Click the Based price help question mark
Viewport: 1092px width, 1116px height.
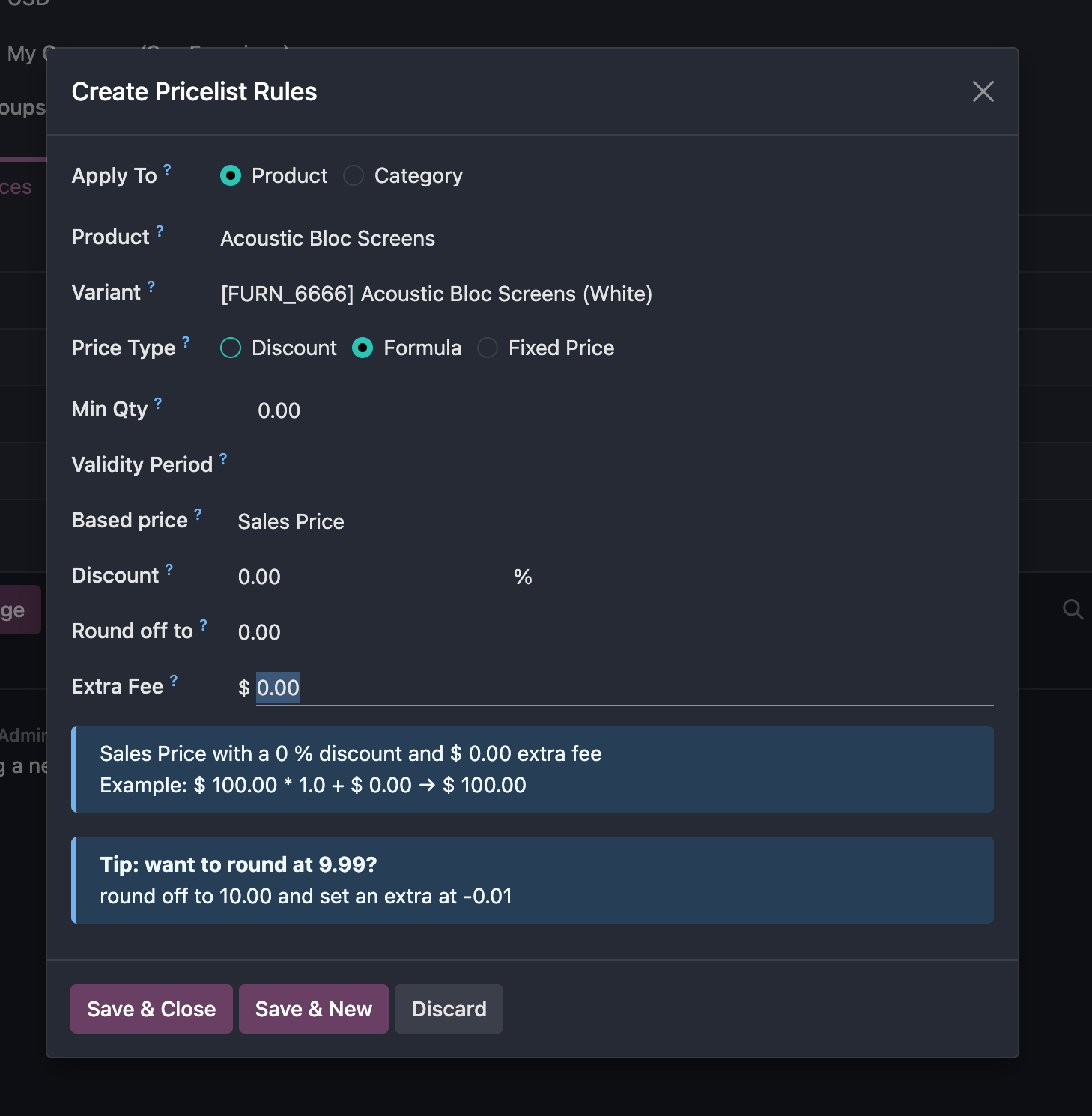click(198, 514)
